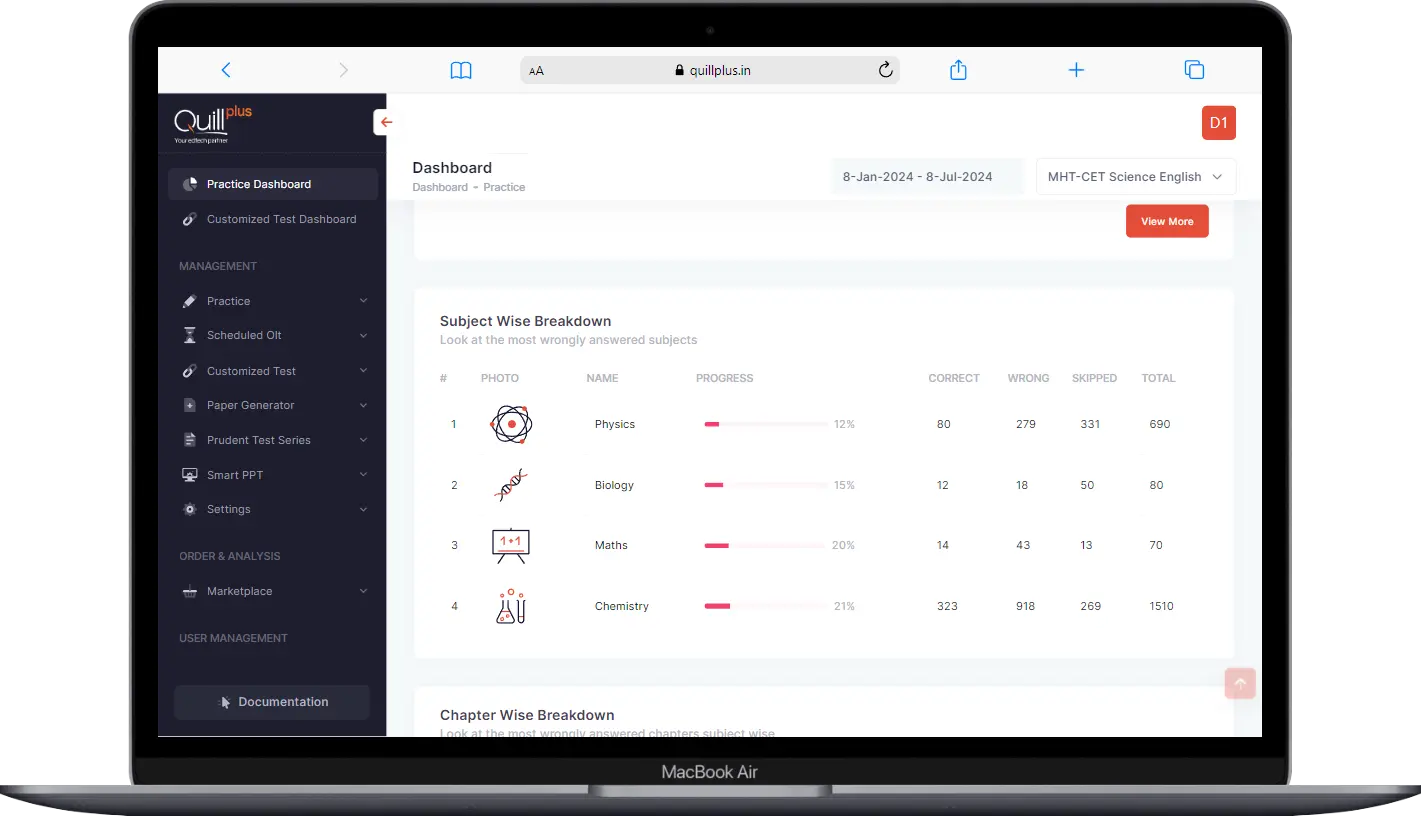Click the quillplus.in address bar
1421x816 pixels.
tap(710, 70)
